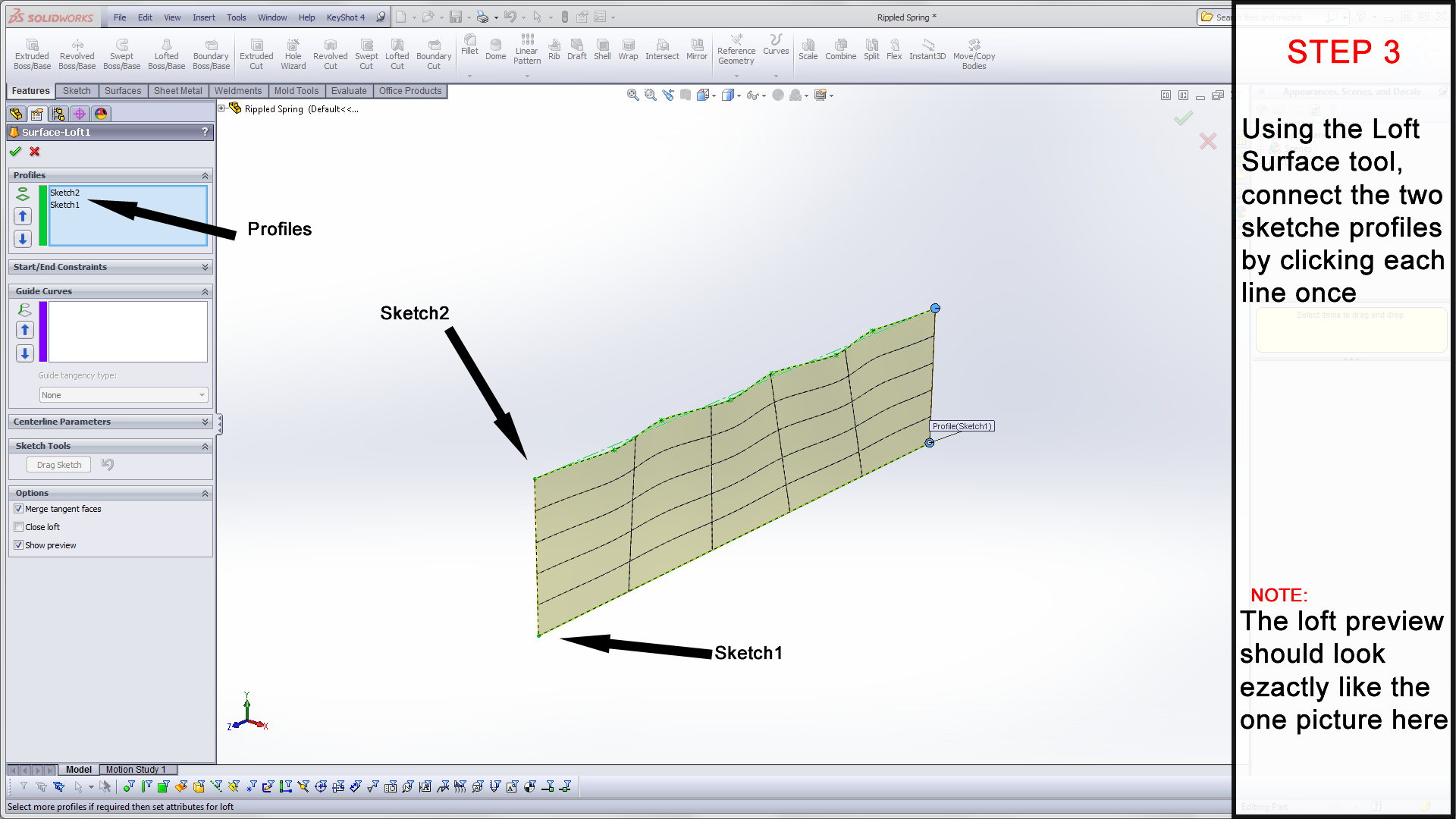Disable Merge tangent faces option
Screen dimensions: 1456x819
coord(18,508)
